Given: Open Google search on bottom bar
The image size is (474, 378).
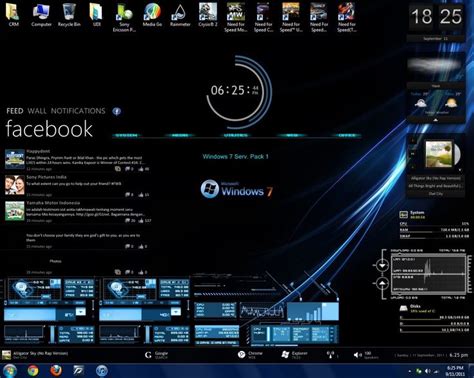Looking at the screenshot, I should pyautogui.click(x=156, y=355).
